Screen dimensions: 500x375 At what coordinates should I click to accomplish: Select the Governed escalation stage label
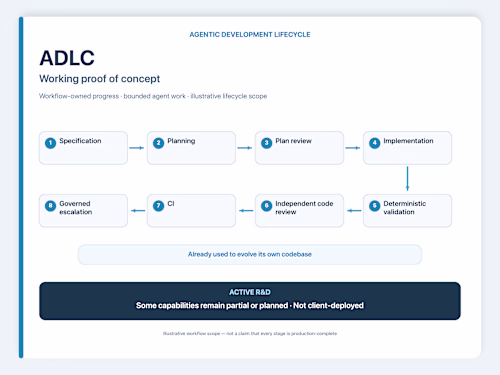(76, 208)
